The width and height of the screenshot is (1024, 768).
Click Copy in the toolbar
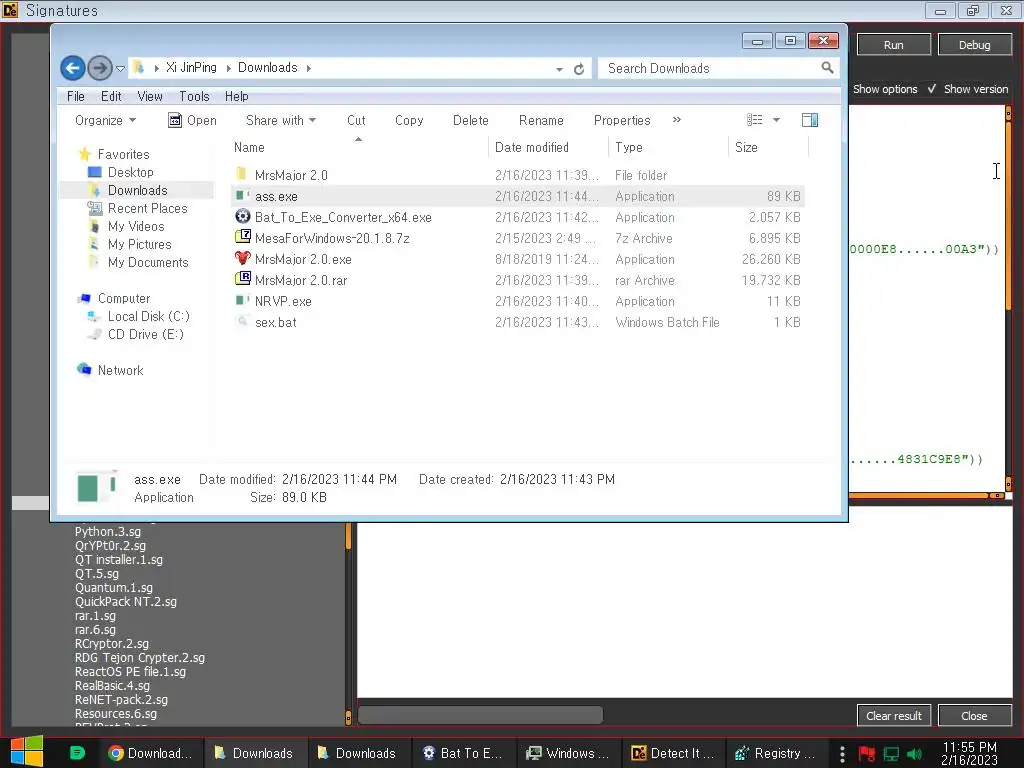(x=409, y=120)
